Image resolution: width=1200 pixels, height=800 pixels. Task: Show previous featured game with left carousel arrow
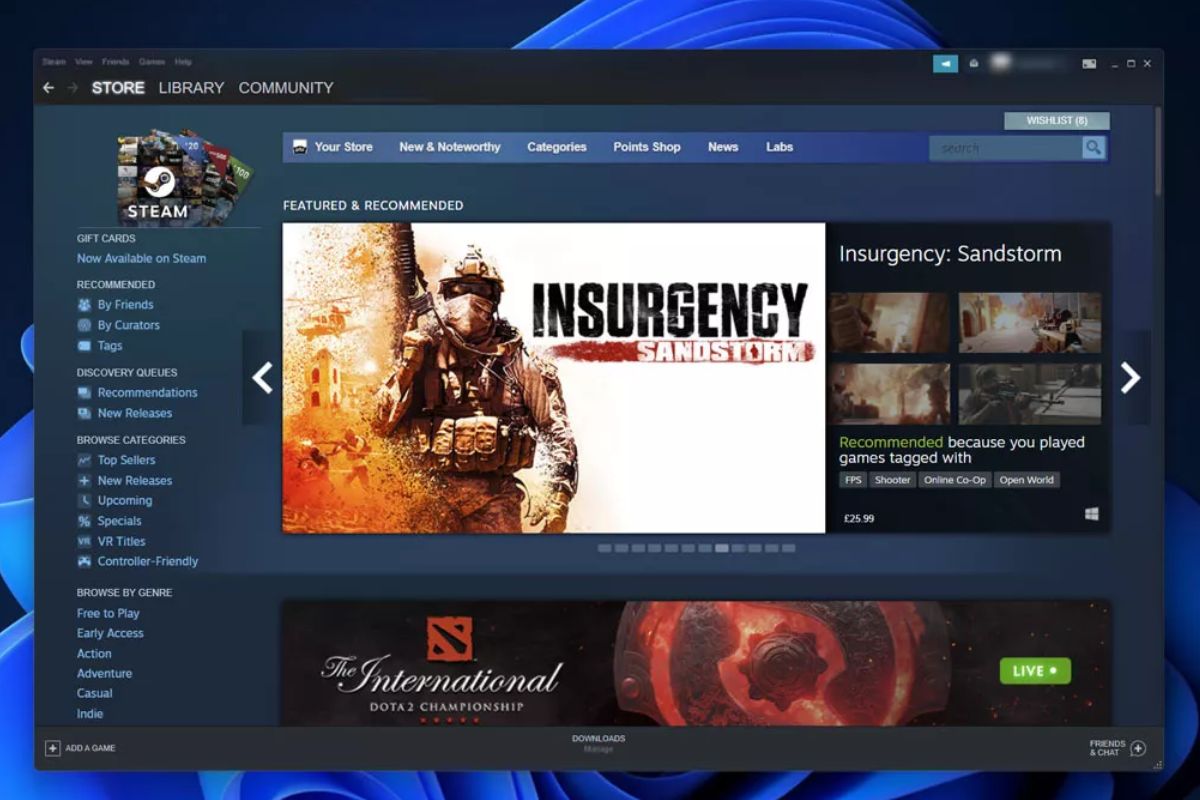262,377
